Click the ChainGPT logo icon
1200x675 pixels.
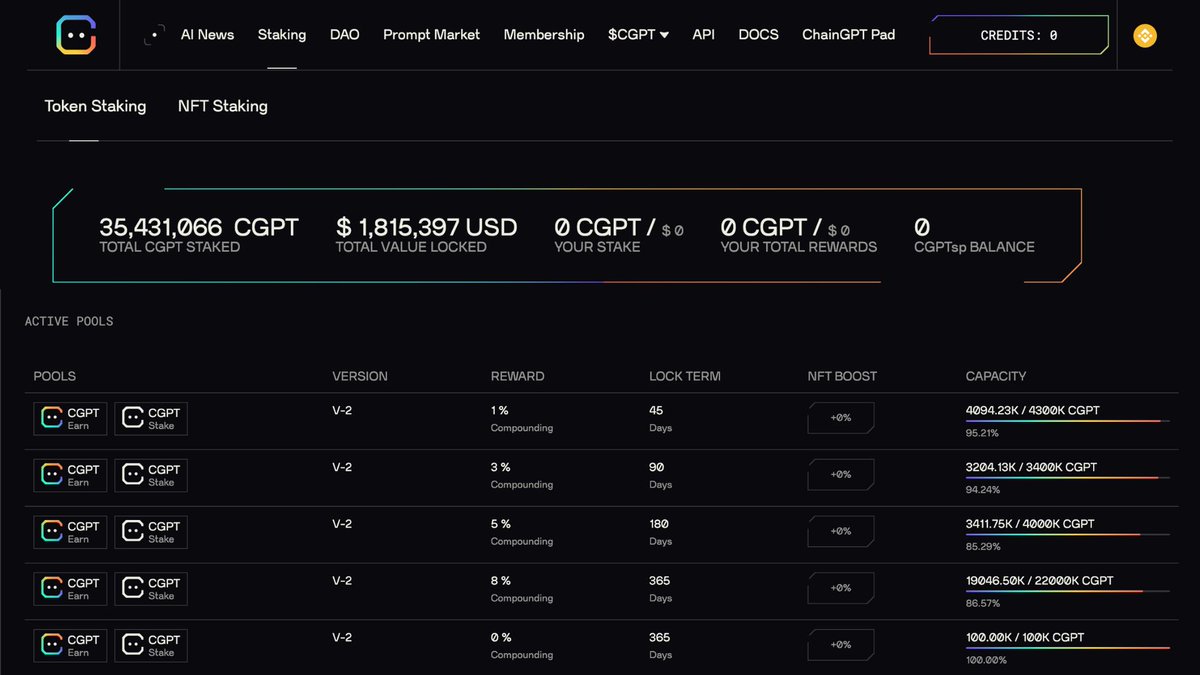[76, 35]
